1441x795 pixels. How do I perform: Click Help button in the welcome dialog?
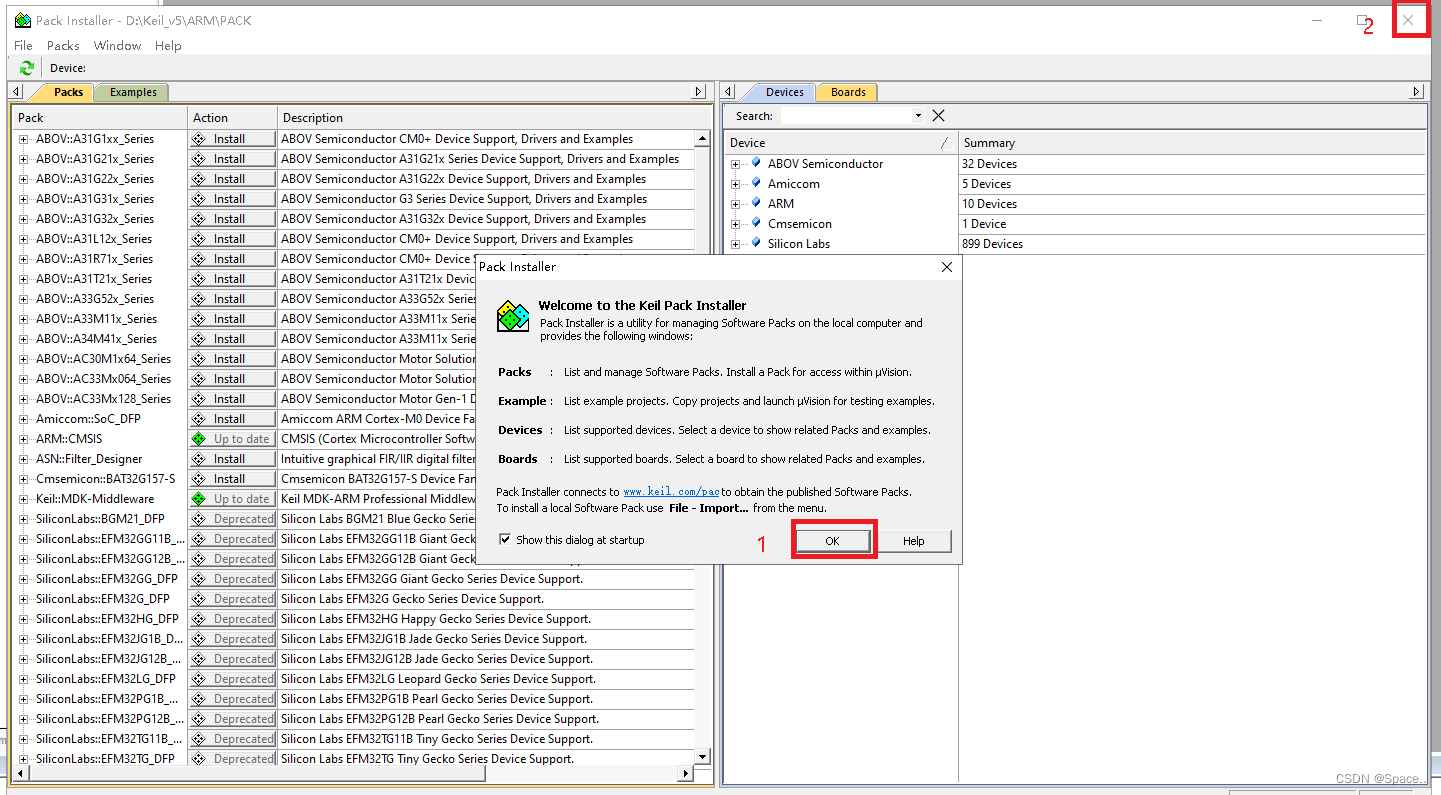pyautogui.click(x=914, y=541)
